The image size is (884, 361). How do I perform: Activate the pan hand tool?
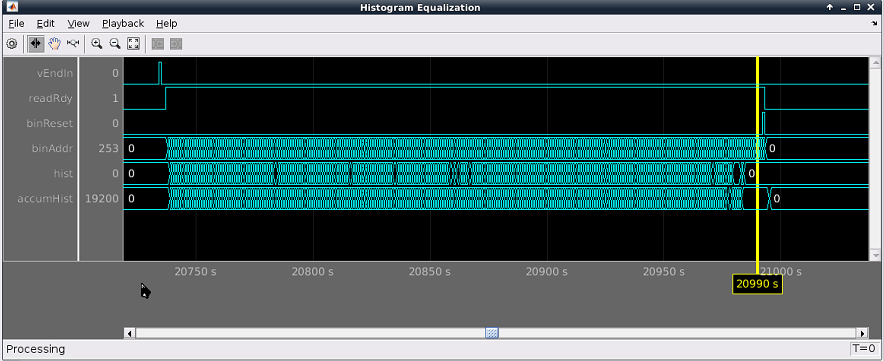54,43
